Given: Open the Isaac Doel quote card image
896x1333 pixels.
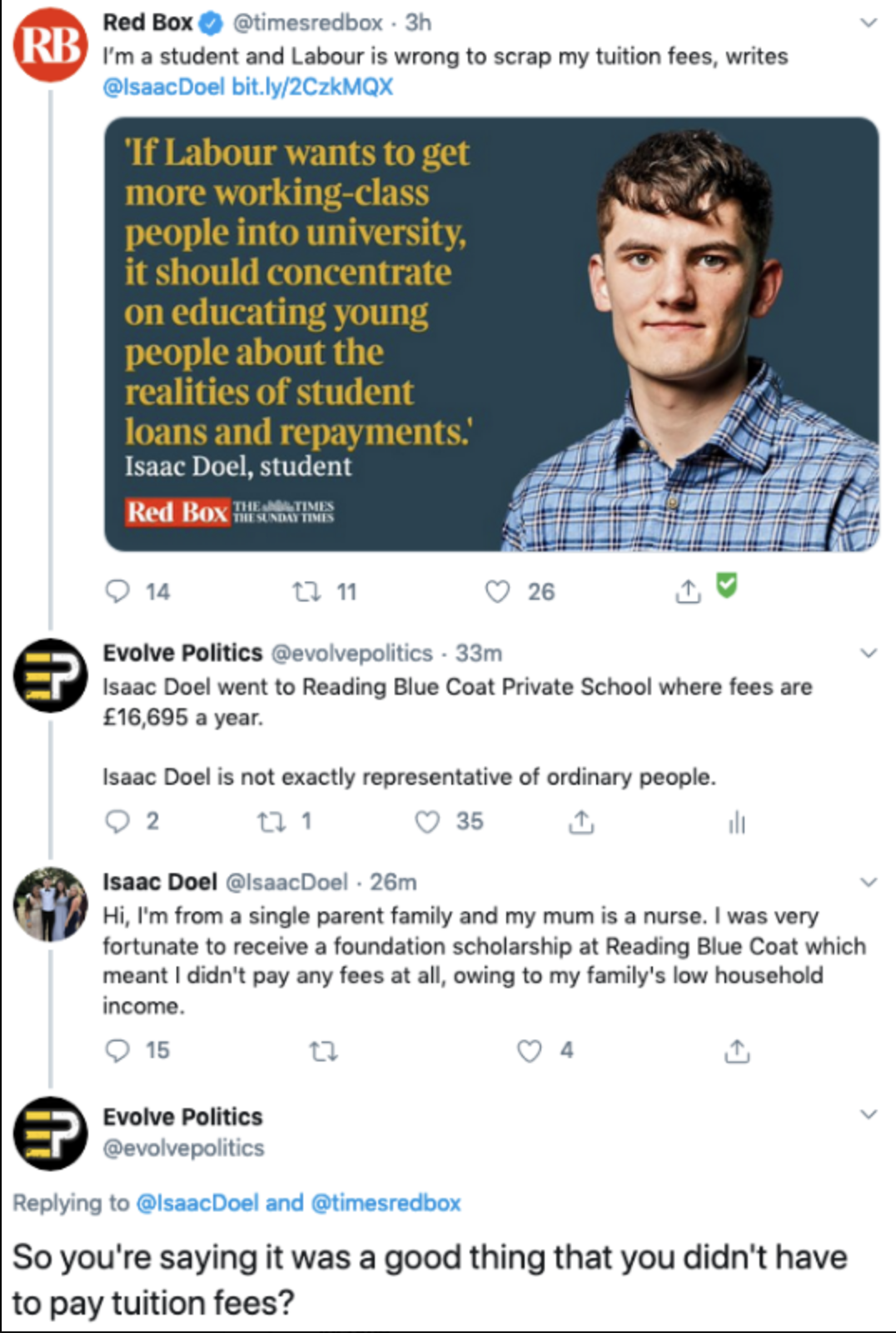Looking at the screenshot, I should tap(491, 334).
